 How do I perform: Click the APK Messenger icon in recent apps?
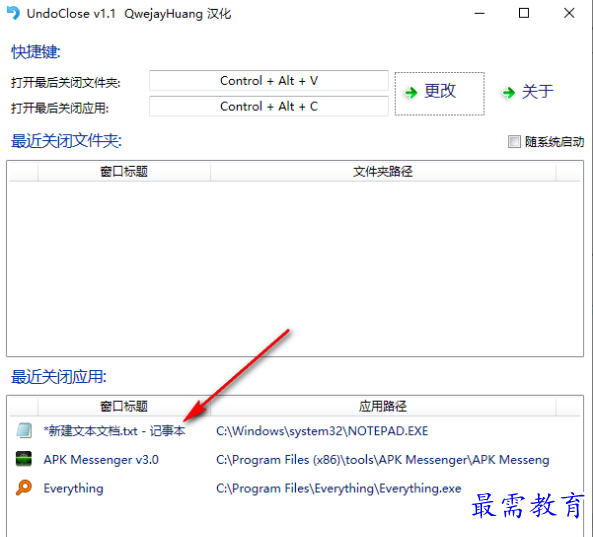[24, 459]
